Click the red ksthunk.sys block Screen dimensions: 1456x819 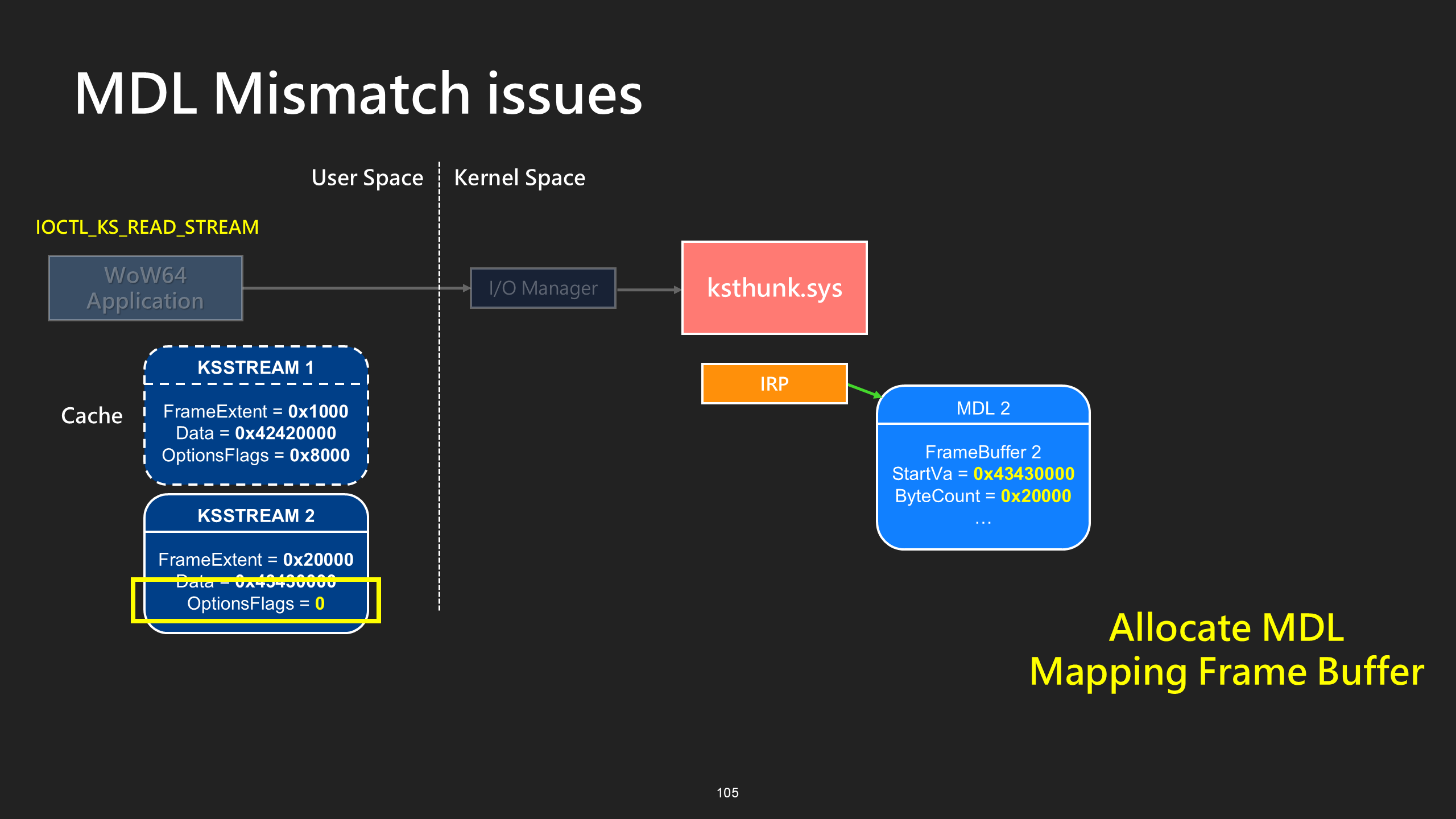coord(774,288)
